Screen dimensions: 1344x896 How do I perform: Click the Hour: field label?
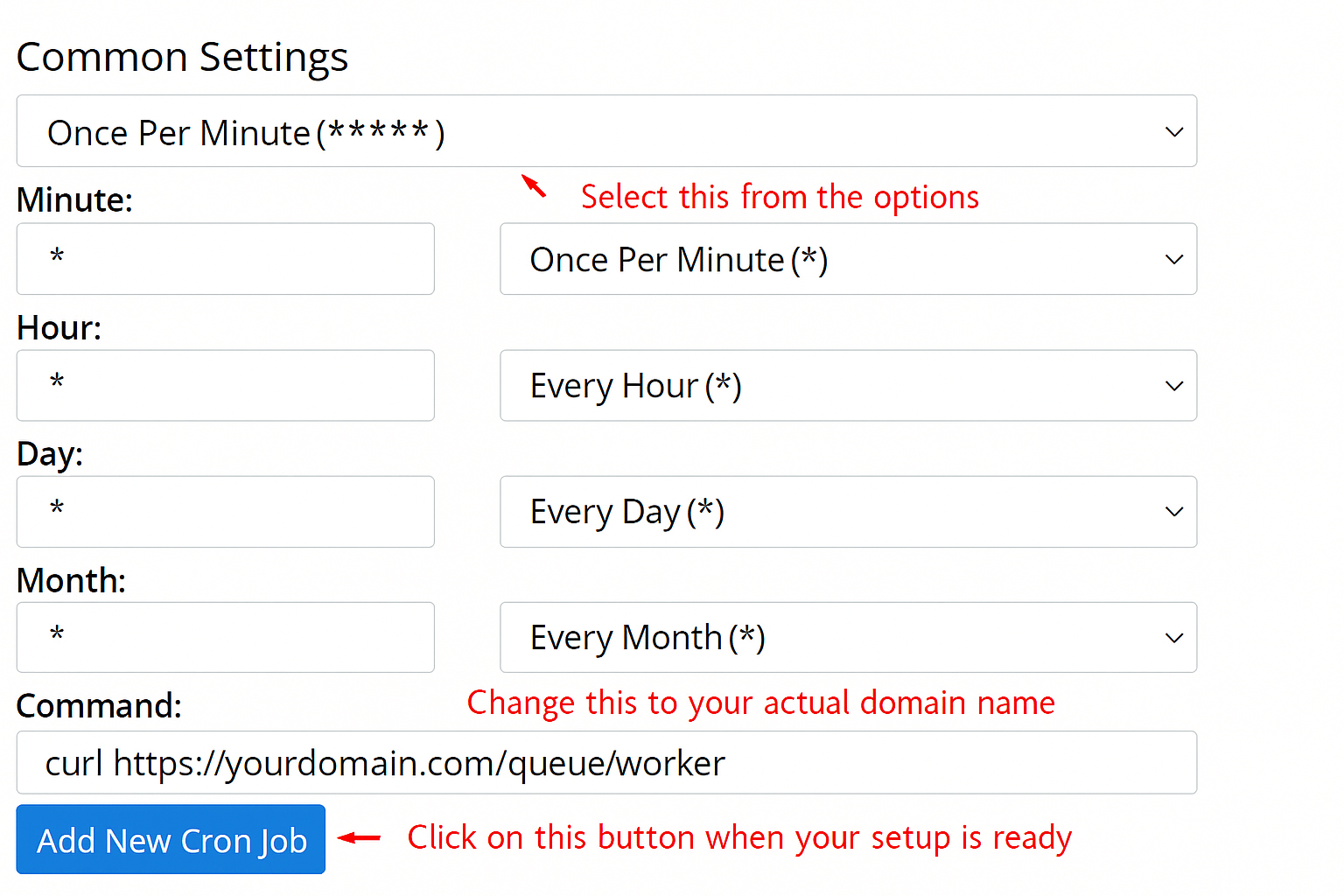[x=59, y=328]
